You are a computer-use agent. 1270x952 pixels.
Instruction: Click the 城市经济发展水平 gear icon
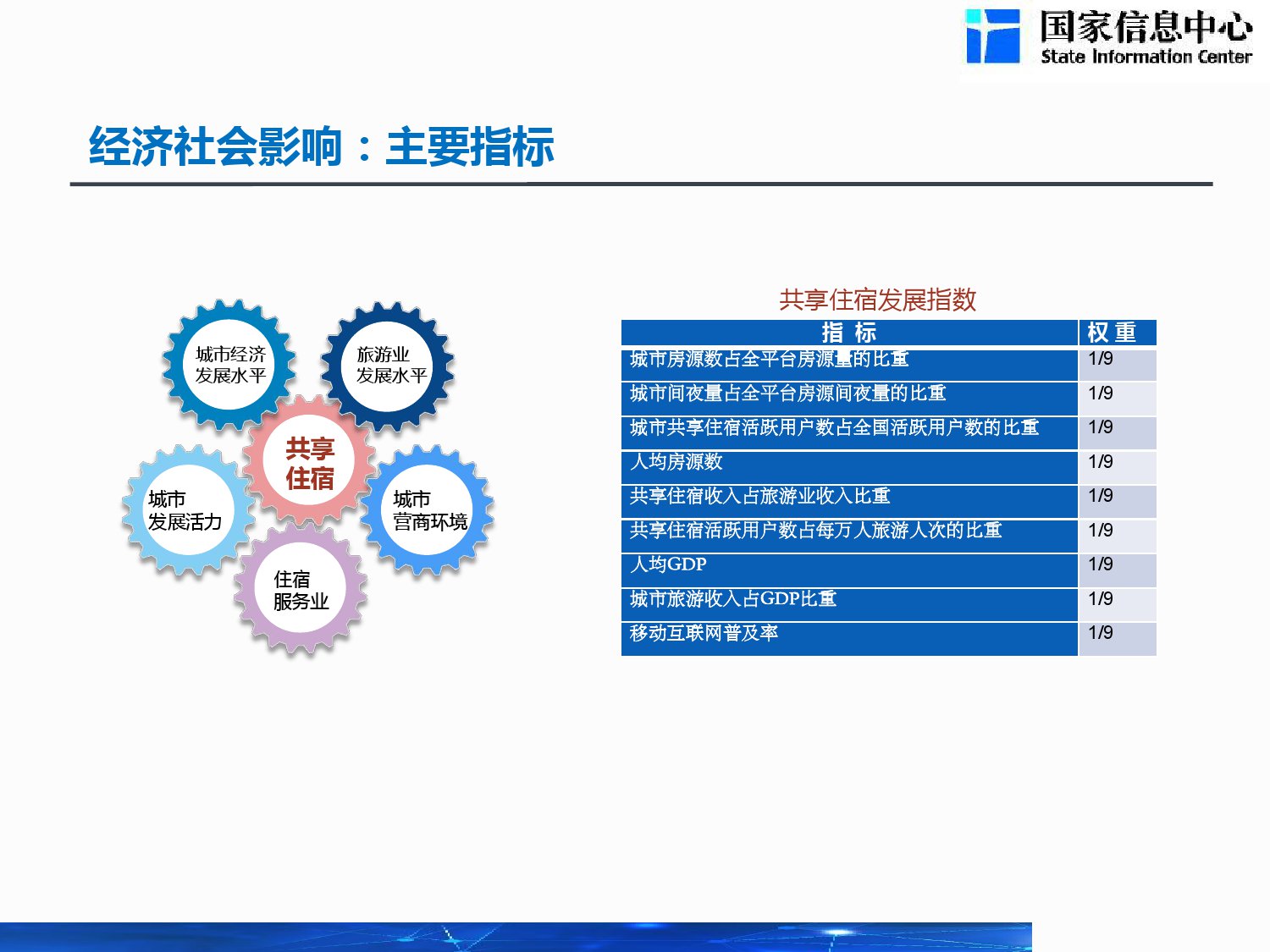(229, 365)
